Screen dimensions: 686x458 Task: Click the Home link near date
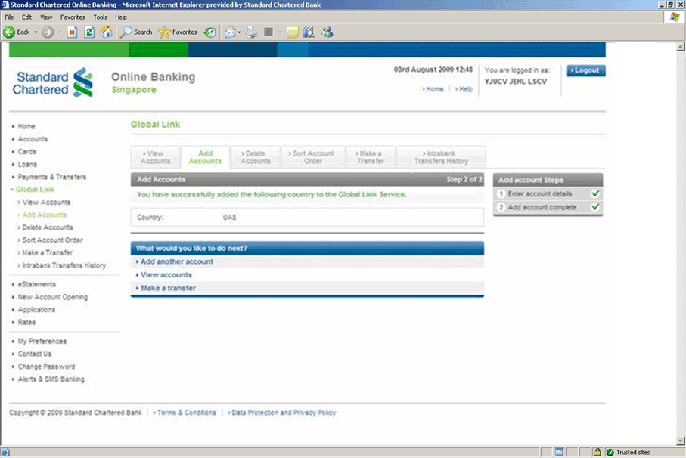click(433, 89)
